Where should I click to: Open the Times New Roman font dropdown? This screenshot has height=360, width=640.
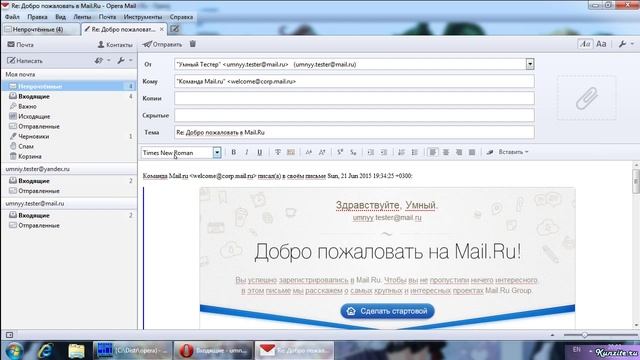tap(217, 153)
